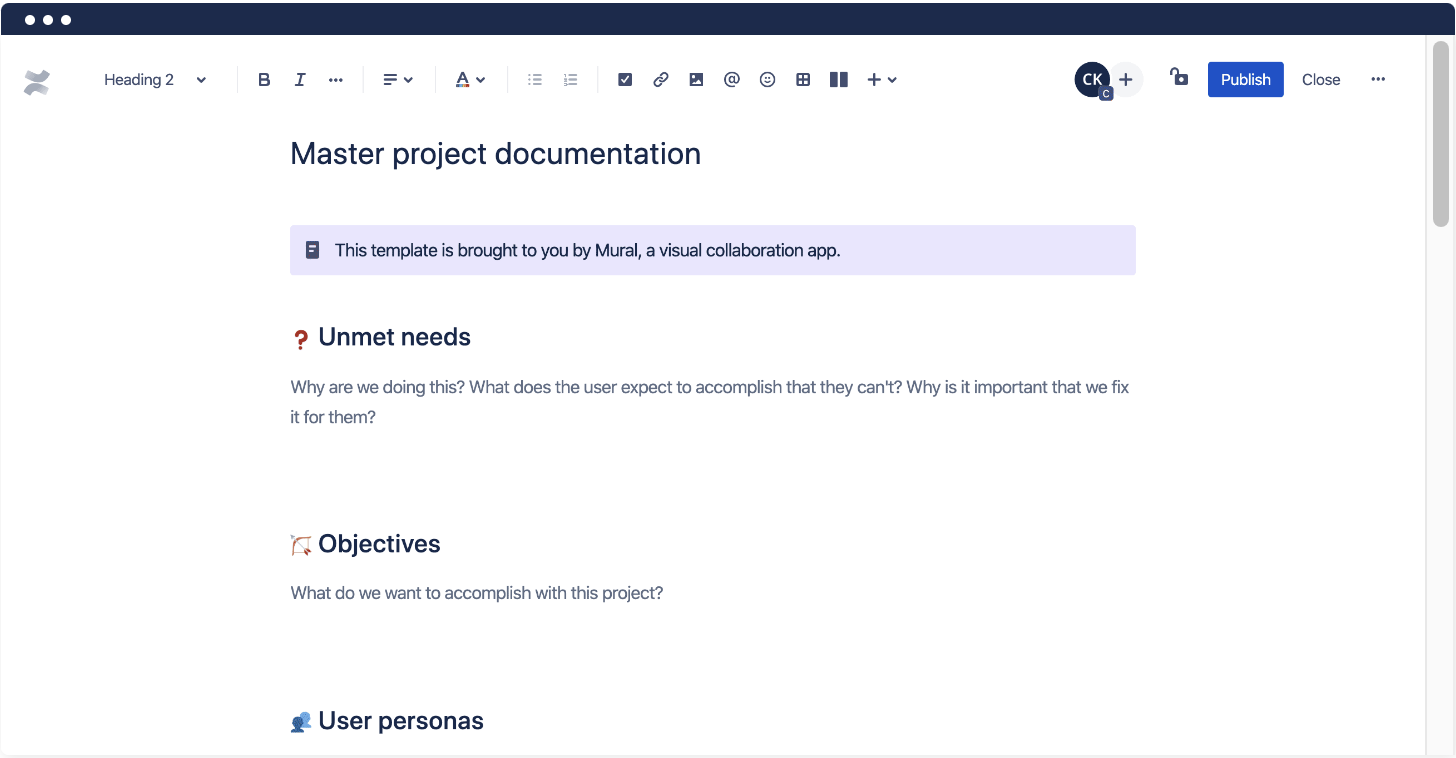
Task: Open page restrictions with the lock icon
Action: [x=1179, y=79]
